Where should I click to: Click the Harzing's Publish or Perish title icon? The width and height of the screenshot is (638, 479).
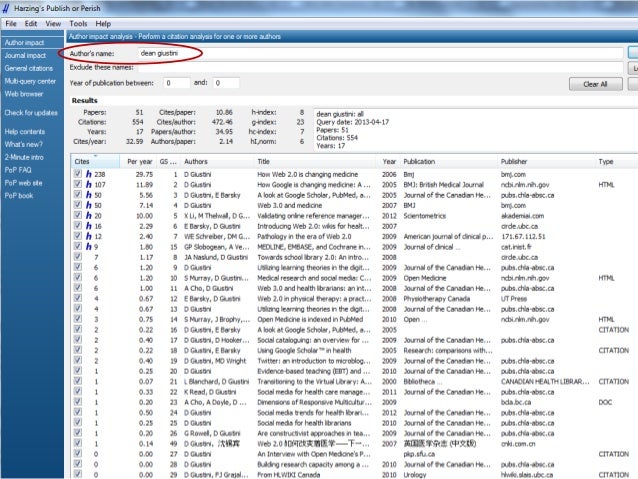pos(8,8)
